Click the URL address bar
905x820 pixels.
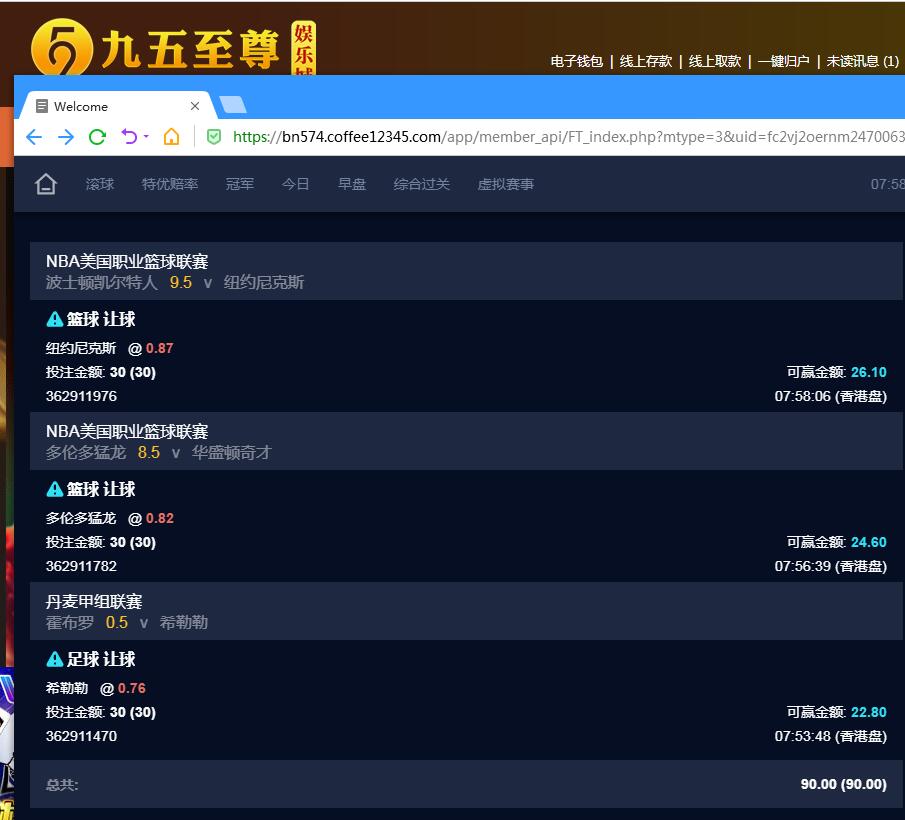[x=567, y=137]
